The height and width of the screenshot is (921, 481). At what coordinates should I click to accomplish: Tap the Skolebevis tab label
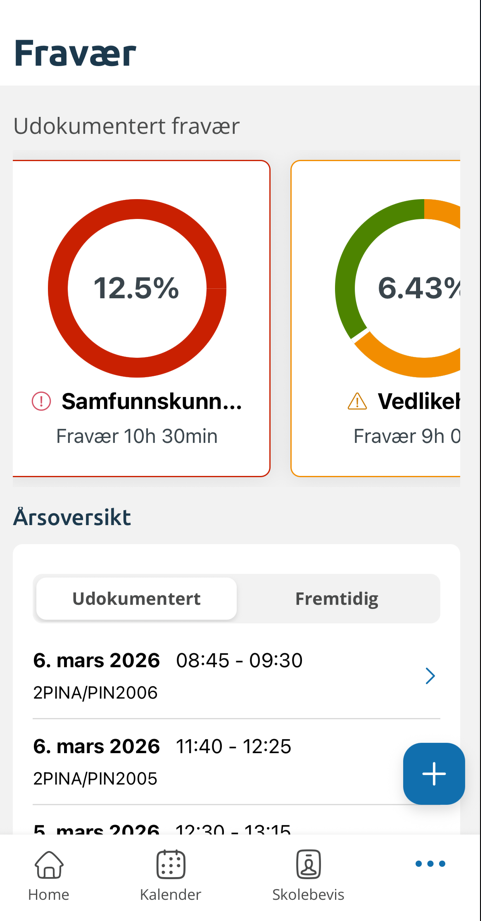[x=308, y=895]
